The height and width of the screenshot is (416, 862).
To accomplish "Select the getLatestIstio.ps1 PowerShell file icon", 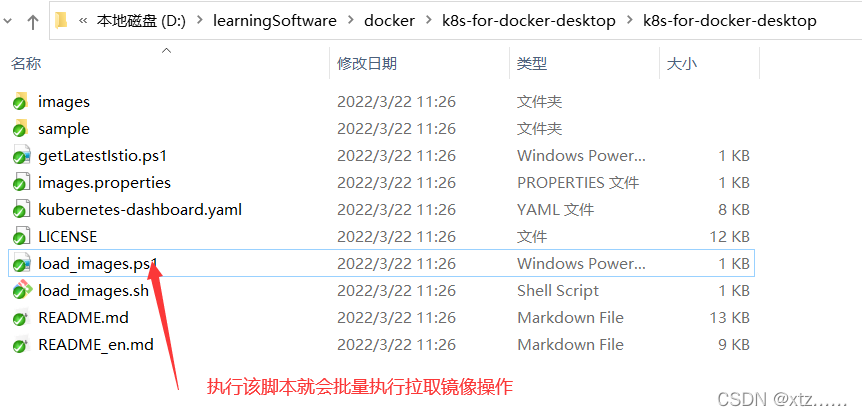I will 21,156.
